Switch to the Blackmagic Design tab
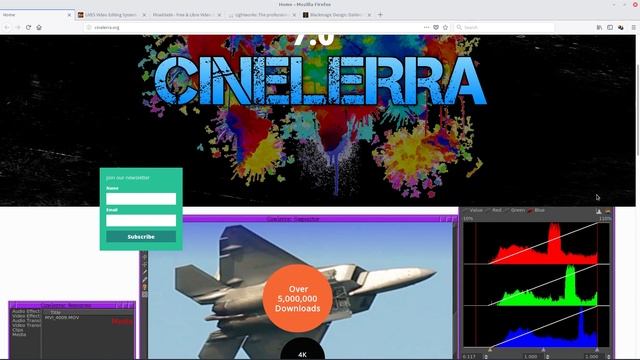This screenshot has width=640, height=360. point(336,15)
